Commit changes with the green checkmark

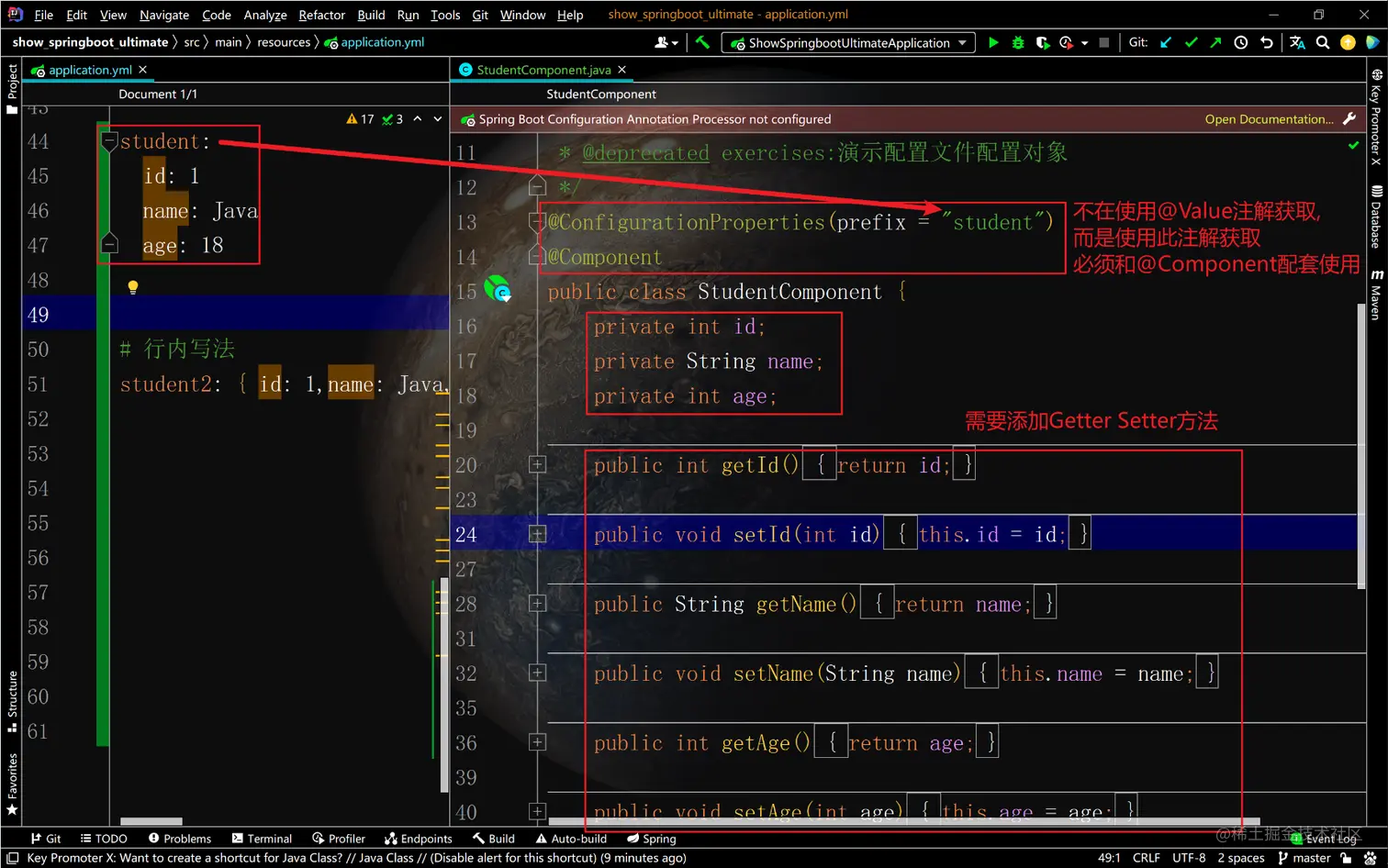[x=1191, y=42]
